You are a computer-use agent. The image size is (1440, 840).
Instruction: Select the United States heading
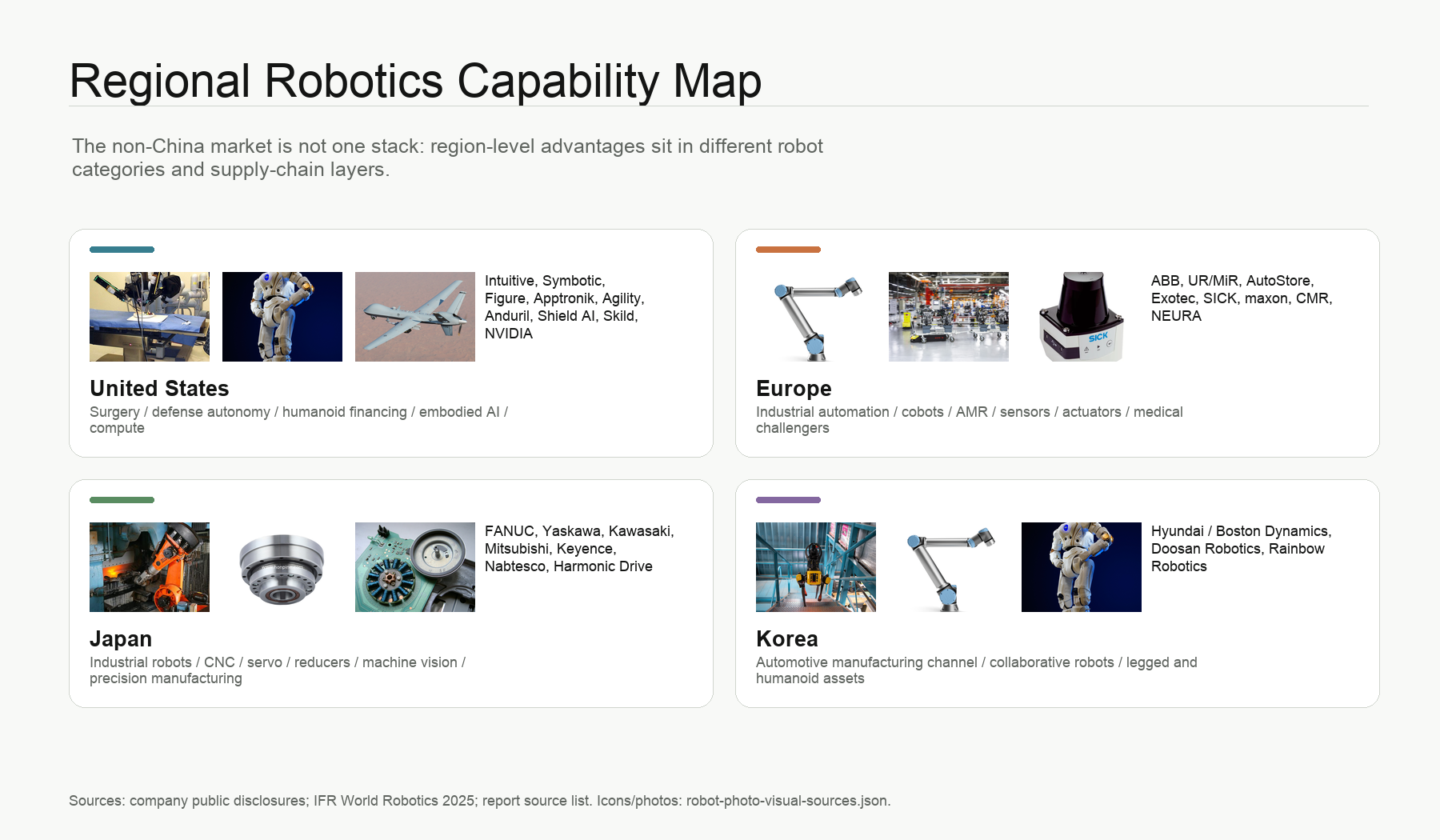[159, 389]
